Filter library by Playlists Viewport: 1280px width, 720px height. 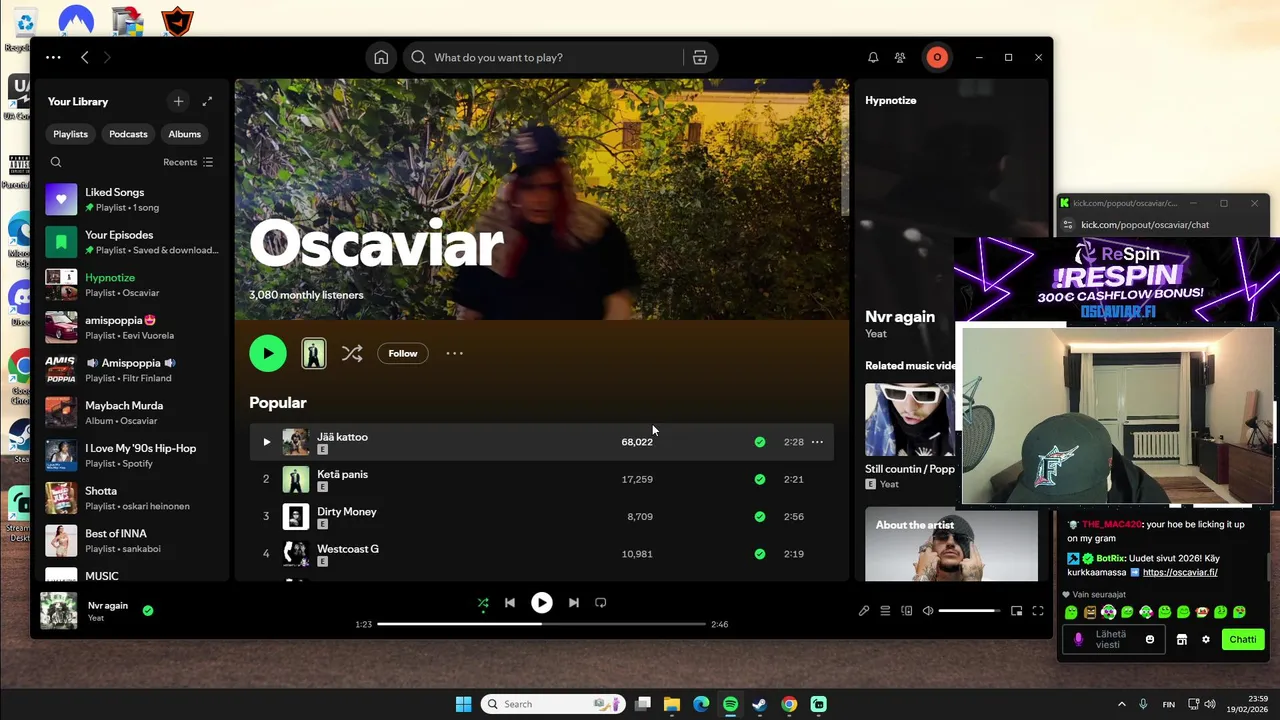70,134
